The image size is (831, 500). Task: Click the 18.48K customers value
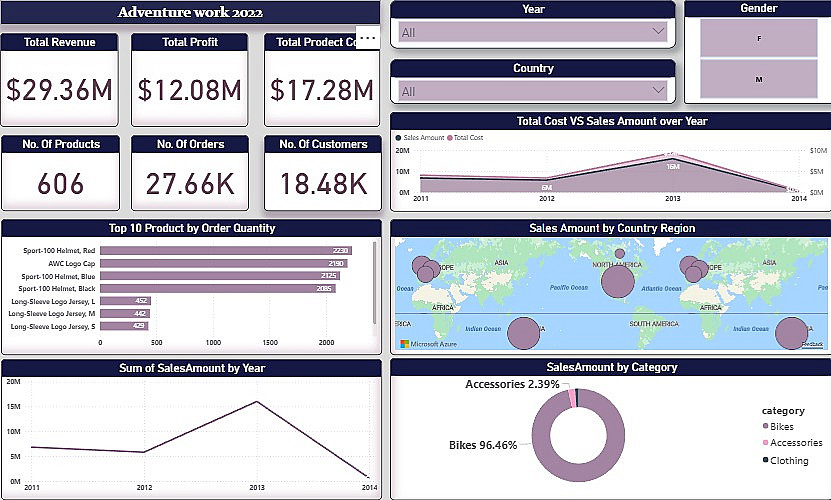pyautogui.click(x=323, y=184)
